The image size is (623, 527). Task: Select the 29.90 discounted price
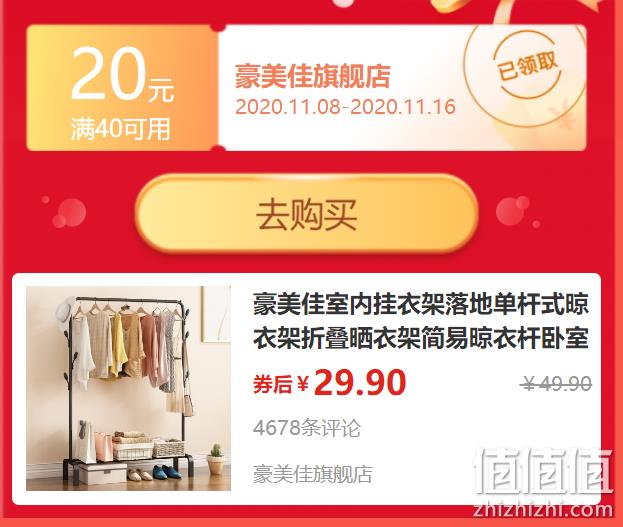click(360, 383)
